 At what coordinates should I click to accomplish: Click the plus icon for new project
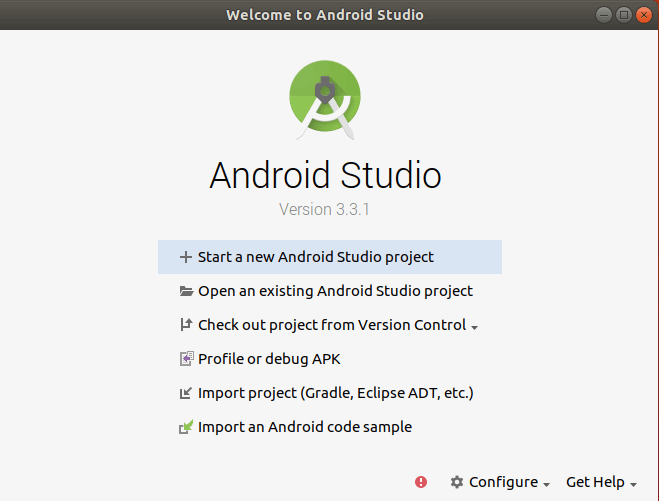pos(186,257)
